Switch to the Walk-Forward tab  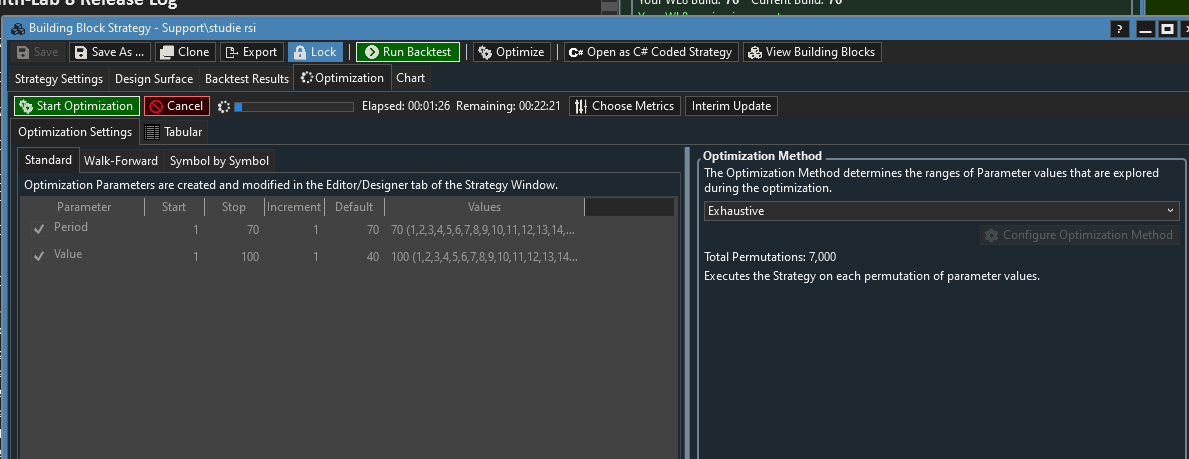(120, 160)
